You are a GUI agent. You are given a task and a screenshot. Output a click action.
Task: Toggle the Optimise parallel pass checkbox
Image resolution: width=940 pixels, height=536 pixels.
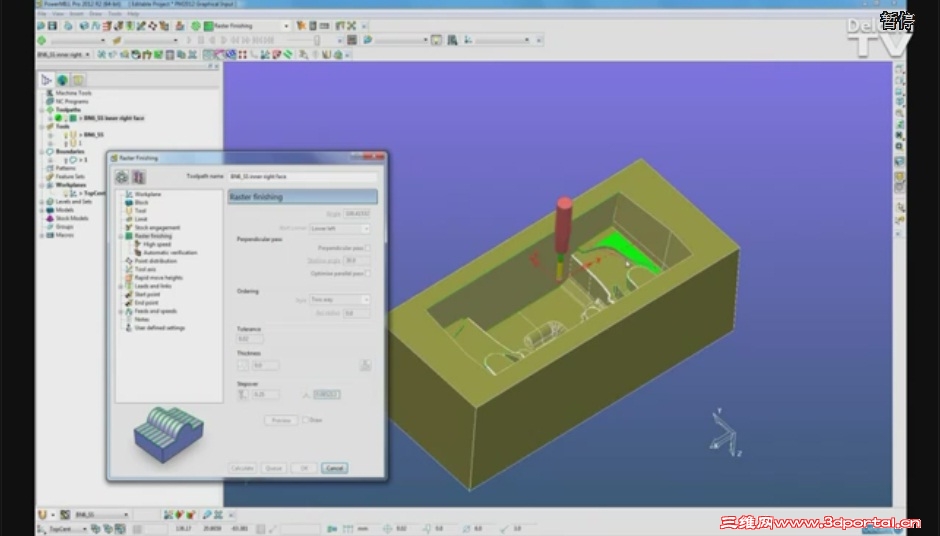[367, 273]
